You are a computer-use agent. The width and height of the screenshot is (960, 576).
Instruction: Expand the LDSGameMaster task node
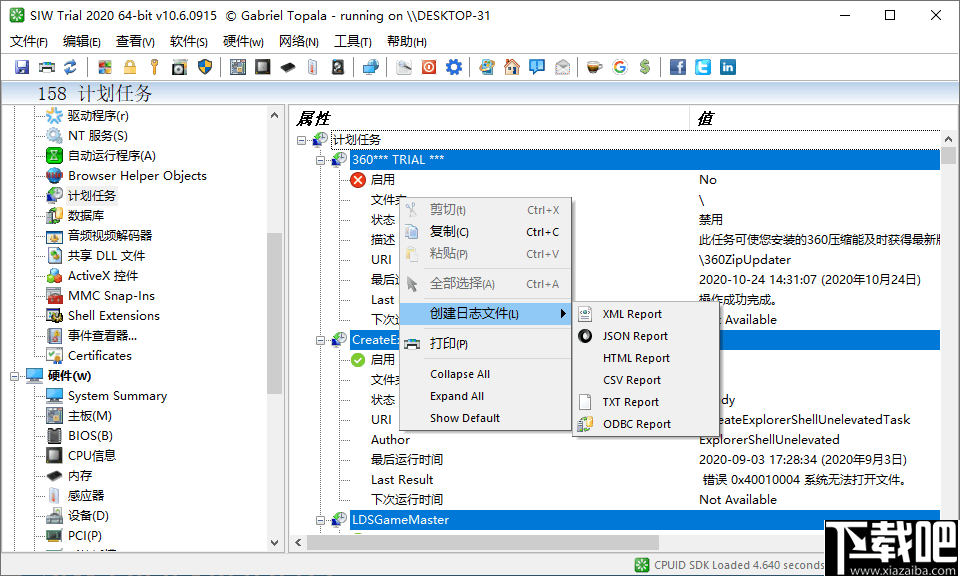pyautogui.click(x=321, y=520)
